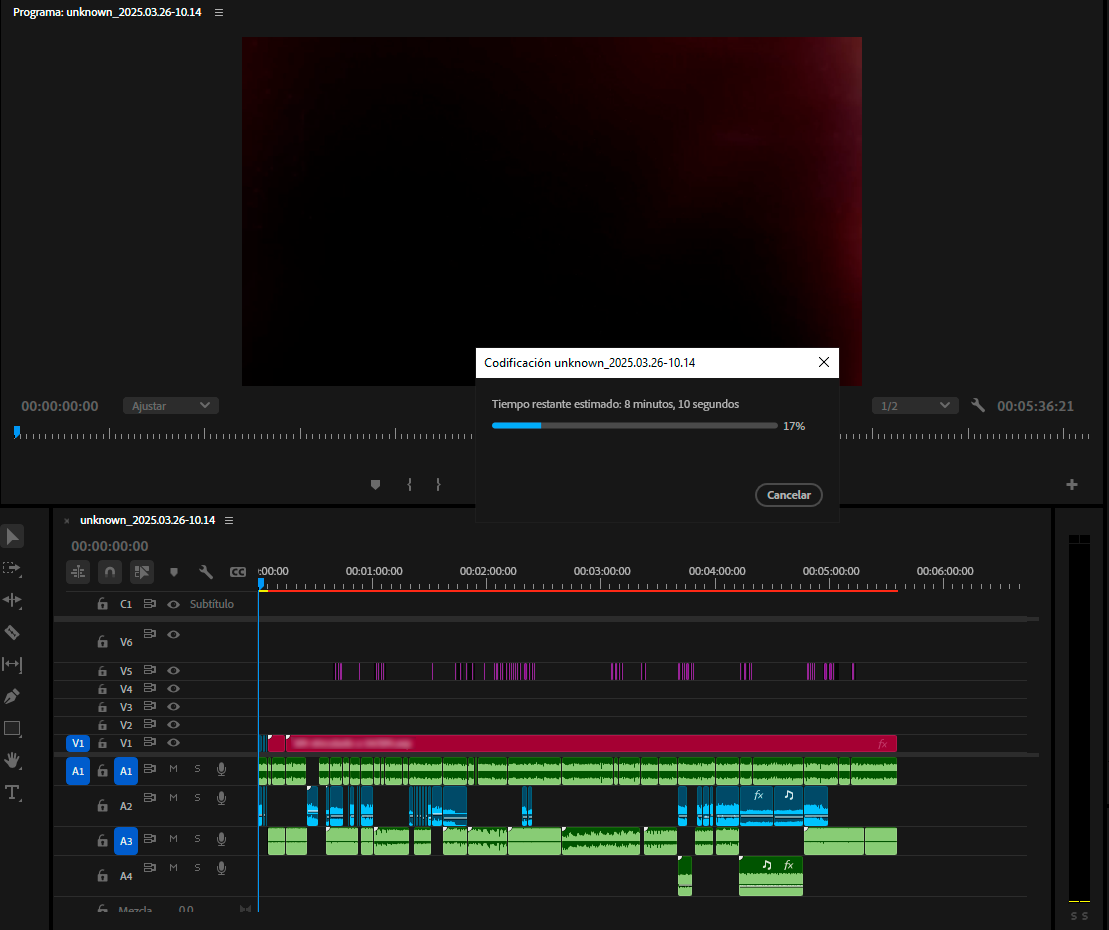
Task: Open caption track options CC icon
Action: [238, 572]
